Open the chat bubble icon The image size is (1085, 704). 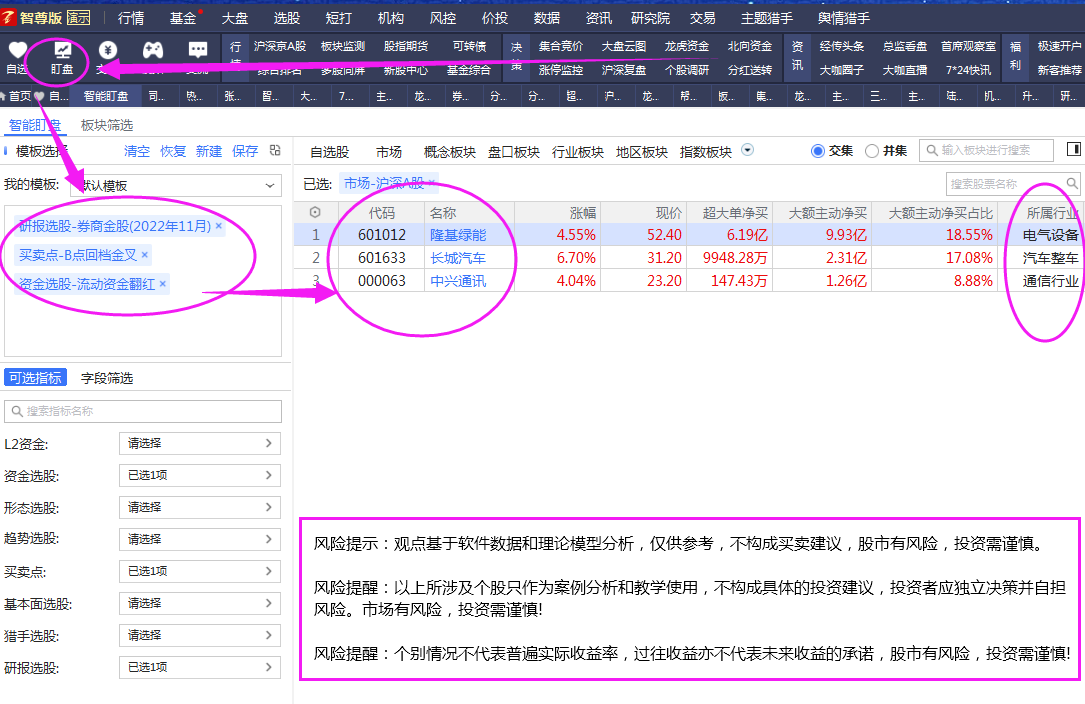tap(198, 50)
